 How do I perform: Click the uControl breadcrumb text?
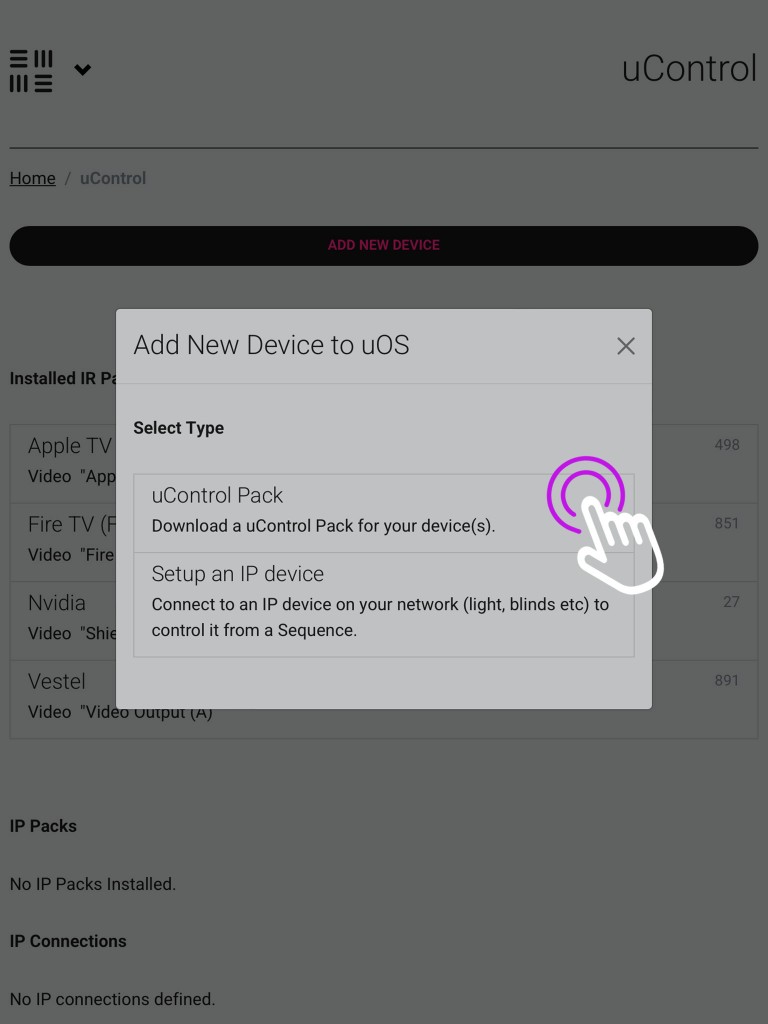[113, 178]
